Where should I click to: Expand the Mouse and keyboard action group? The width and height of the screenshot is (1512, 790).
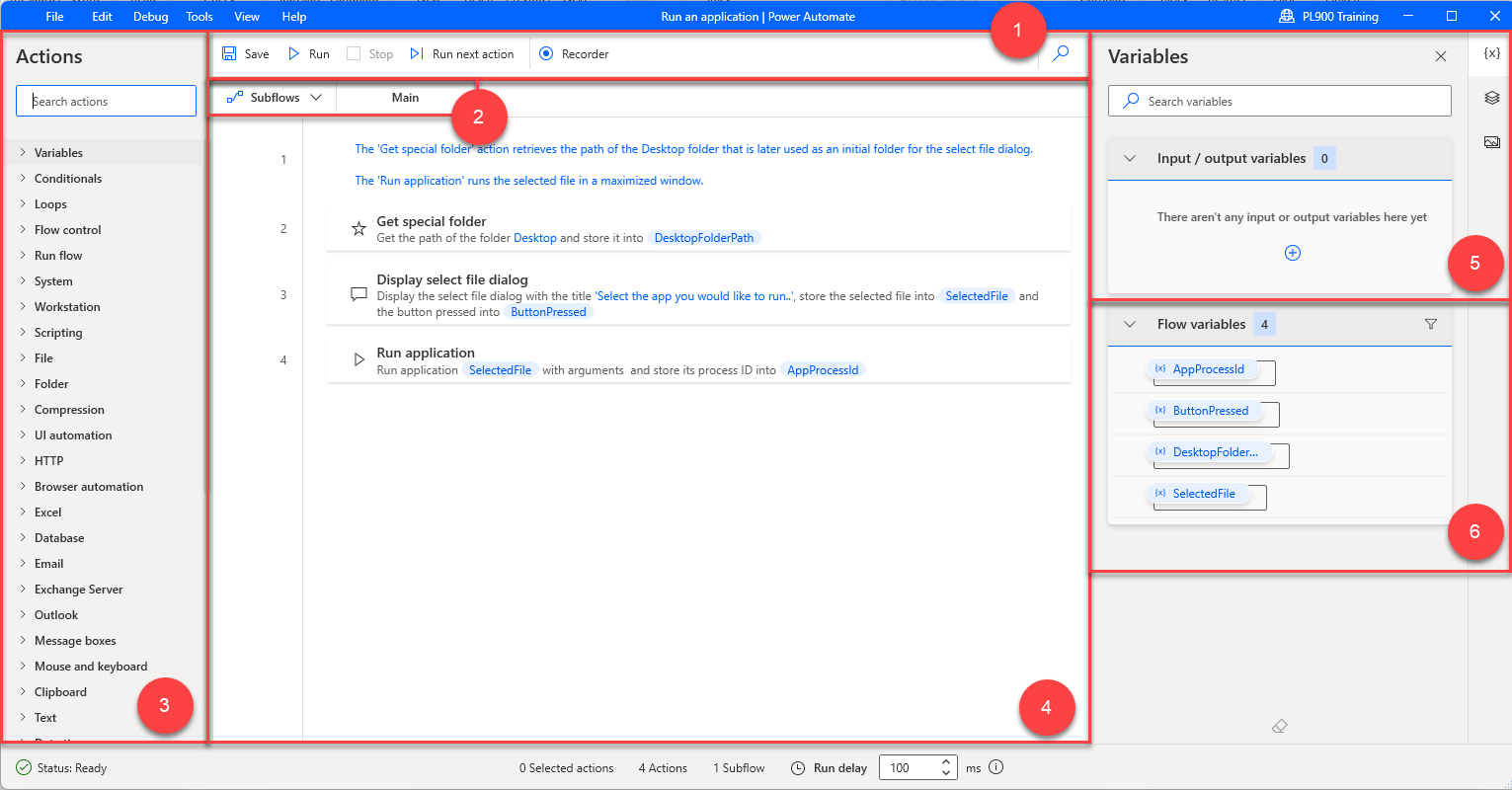(x=23, y=666)
